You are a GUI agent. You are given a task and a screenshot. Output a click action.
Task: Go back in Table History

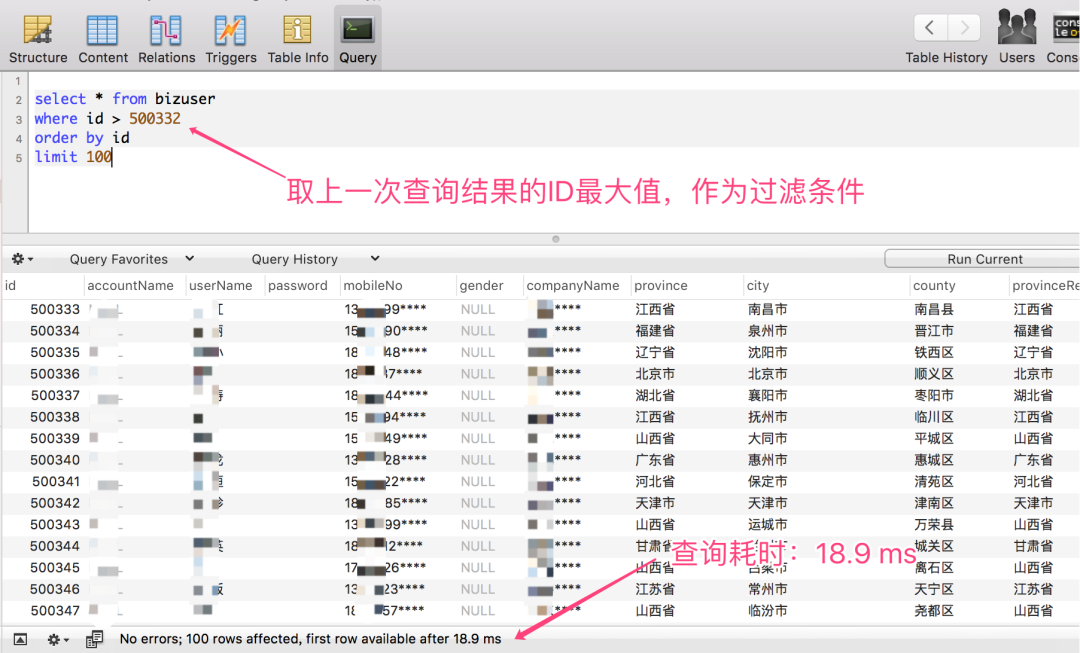931,27
